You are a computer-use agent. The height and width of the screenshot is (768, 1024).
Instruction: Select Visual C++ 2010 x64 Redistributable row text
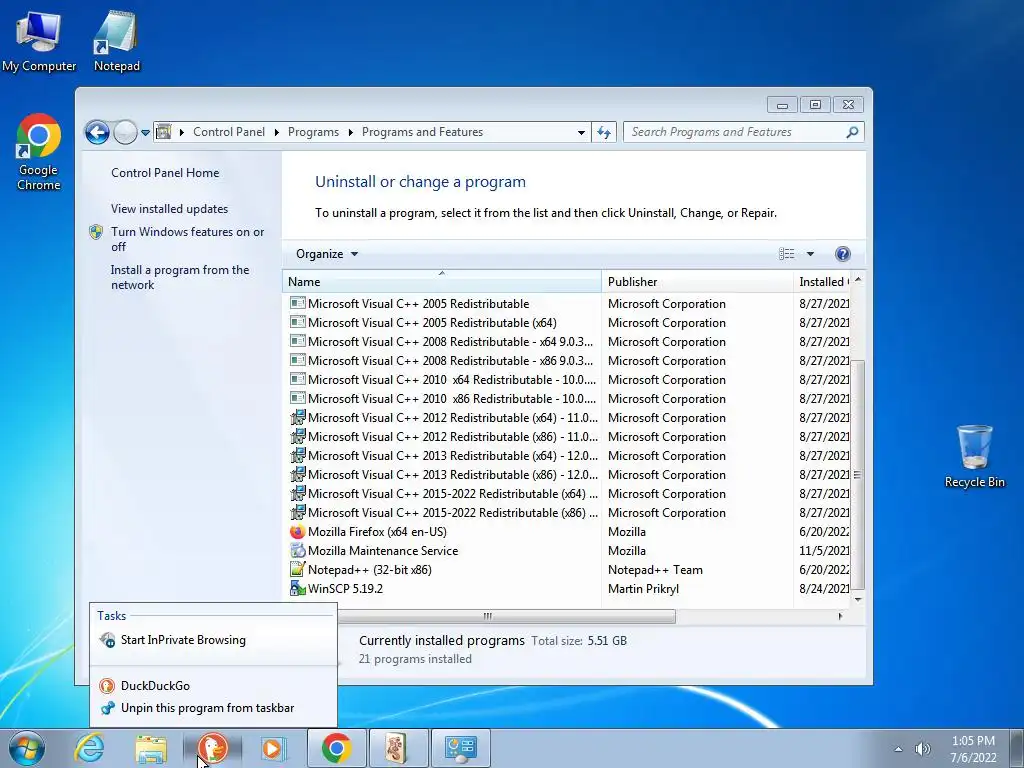452,379
